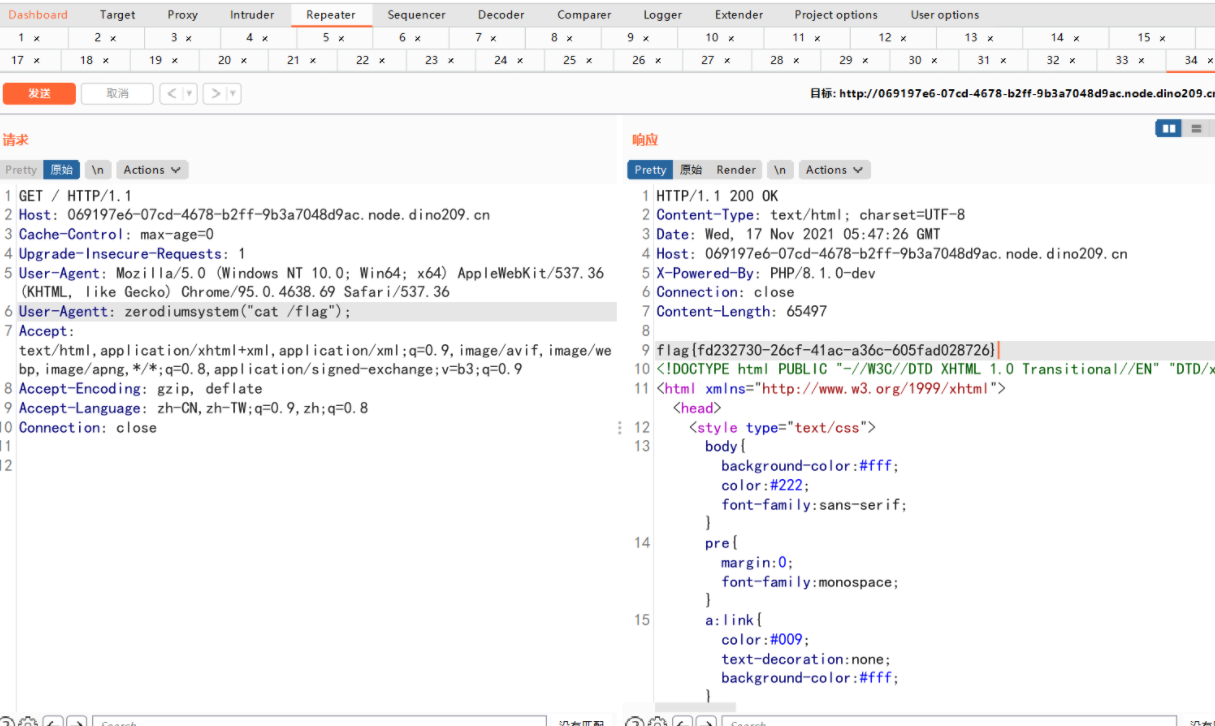
Task: Expand back history dropdown arrow
Action: [x=190, y=94]
